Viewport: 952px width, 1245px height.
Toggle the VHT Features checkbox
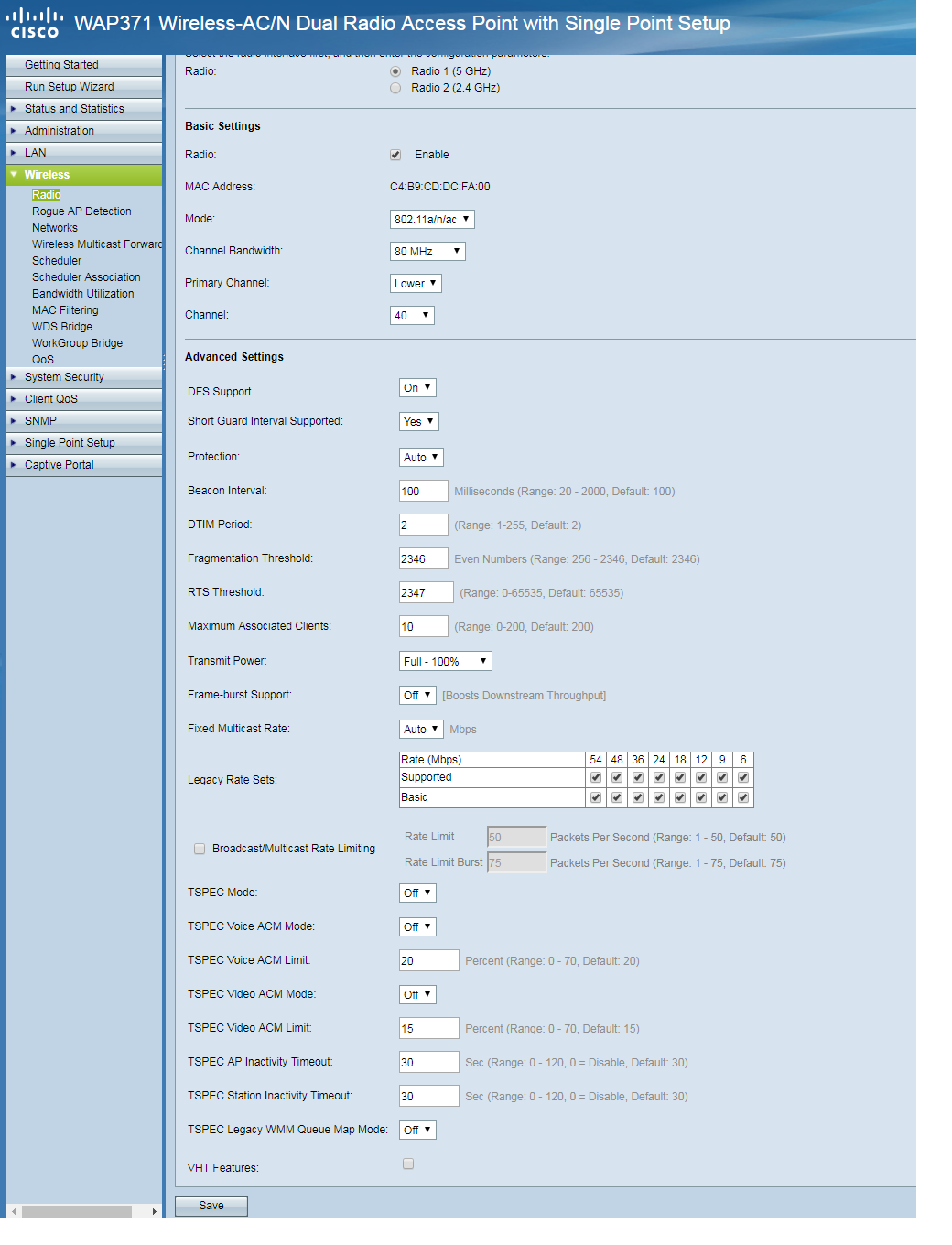pyautogui.click(x=408, y=1164)
